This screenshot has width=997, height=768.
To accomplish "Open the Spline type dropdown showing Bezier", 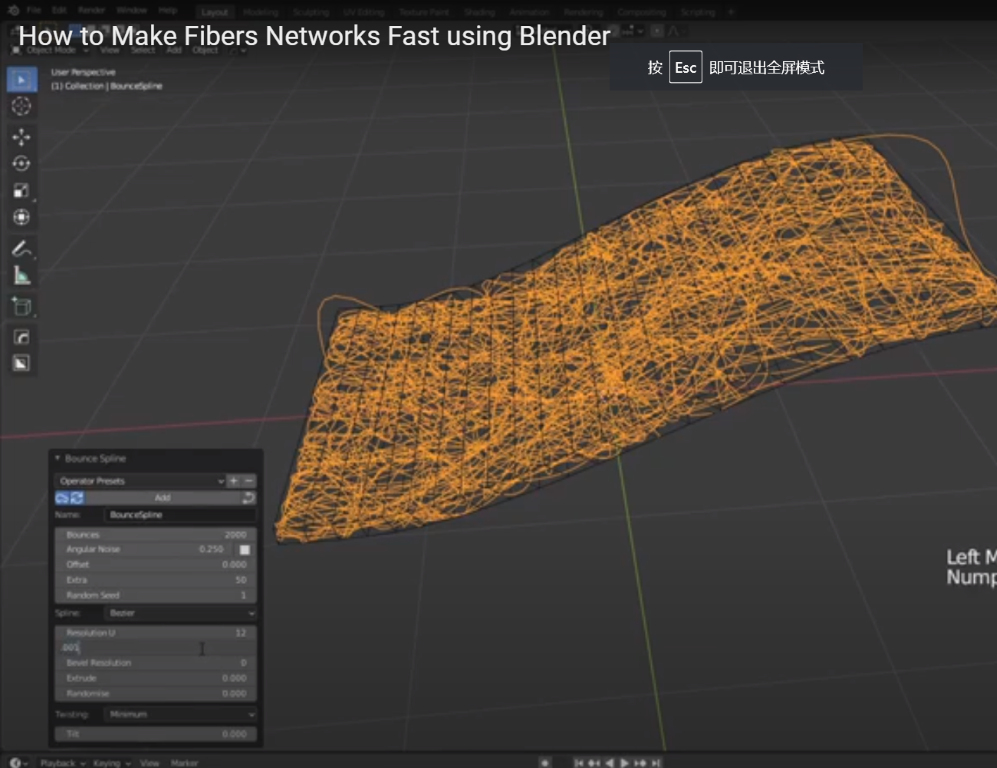I will click(181, 613).
